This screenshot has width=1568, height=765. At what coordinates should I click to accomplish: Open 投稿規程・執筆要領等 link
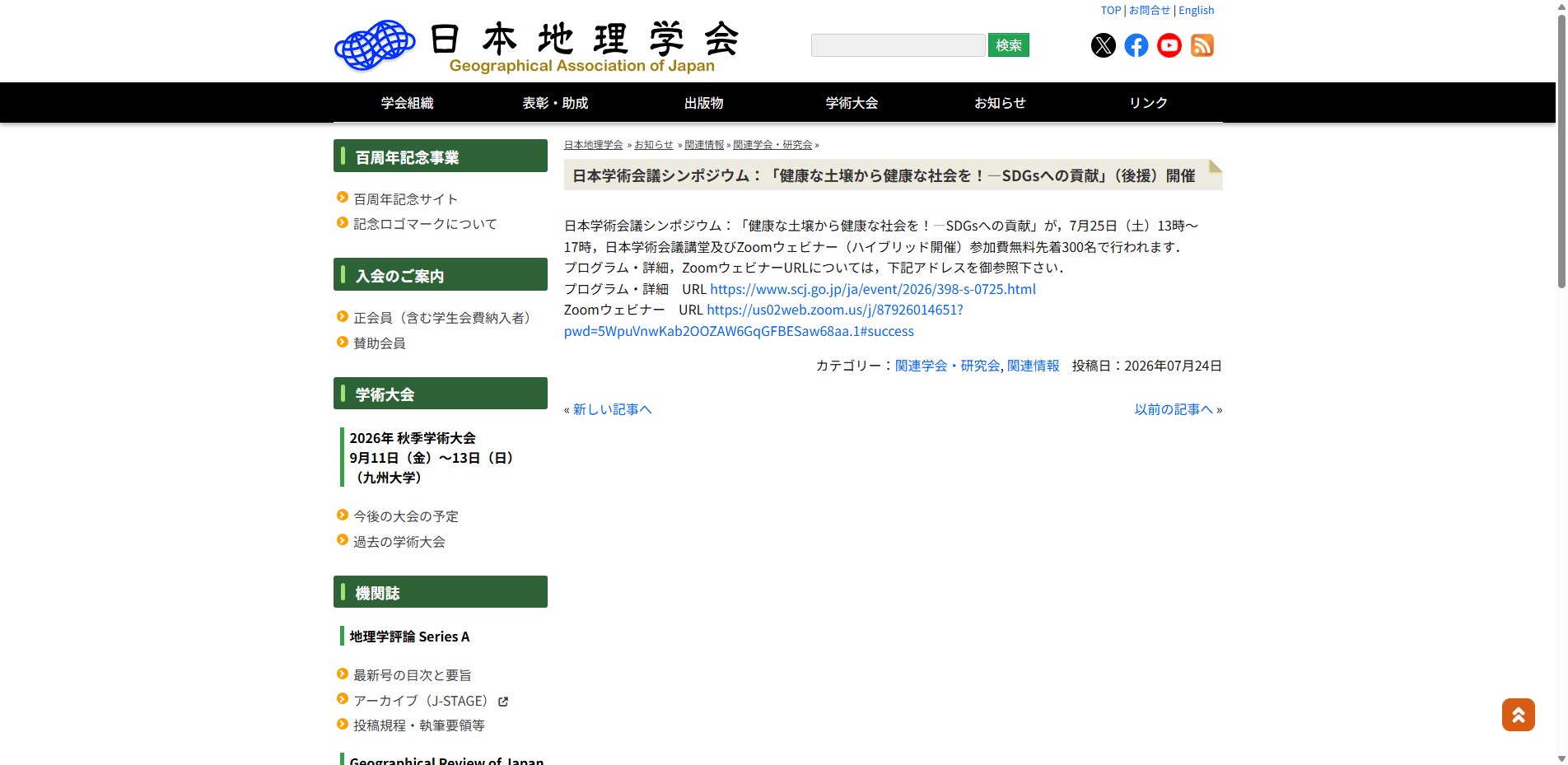pyautogui.click(x=418, y=725)
